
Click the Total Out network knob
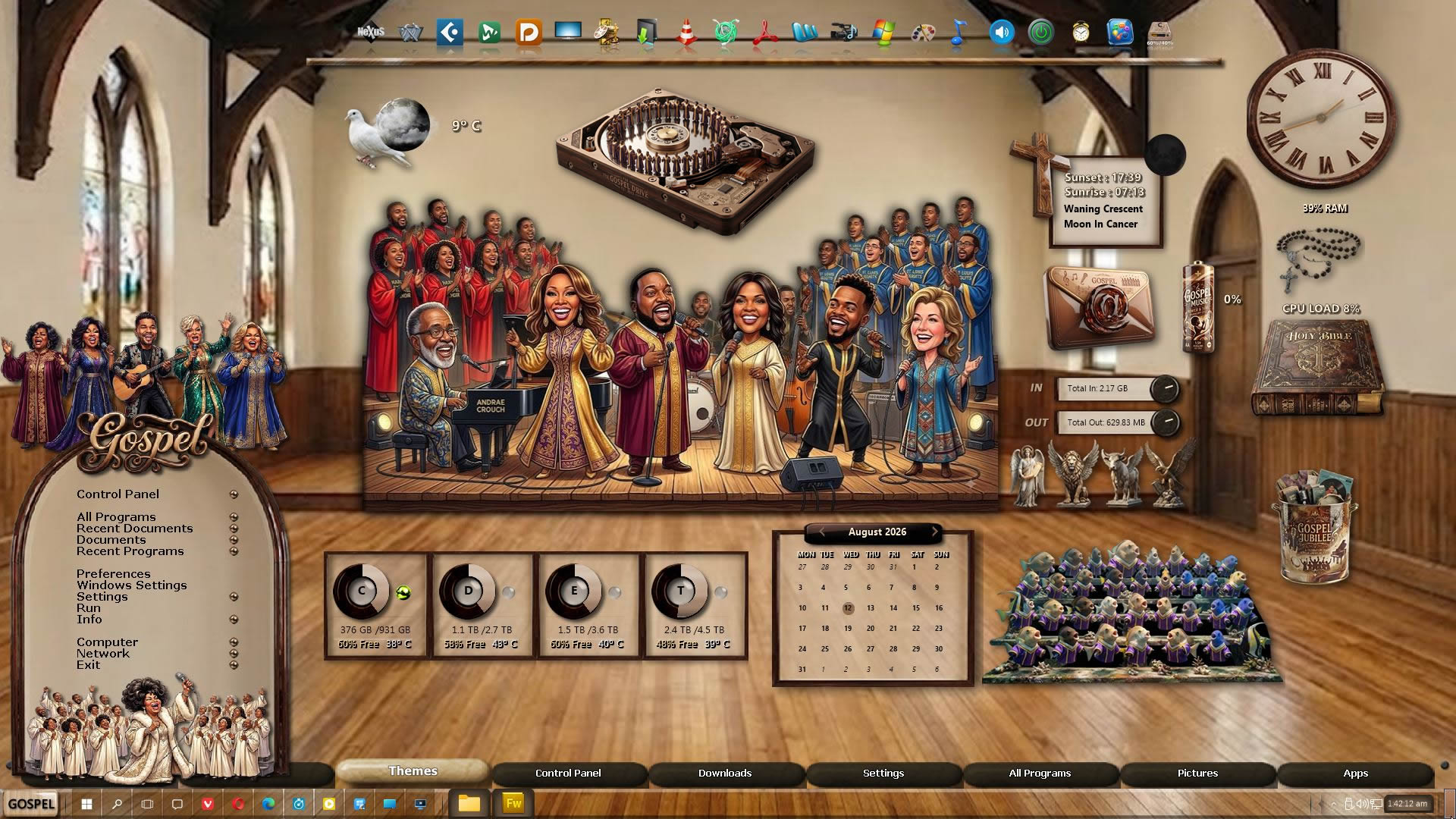point(1165,422)
